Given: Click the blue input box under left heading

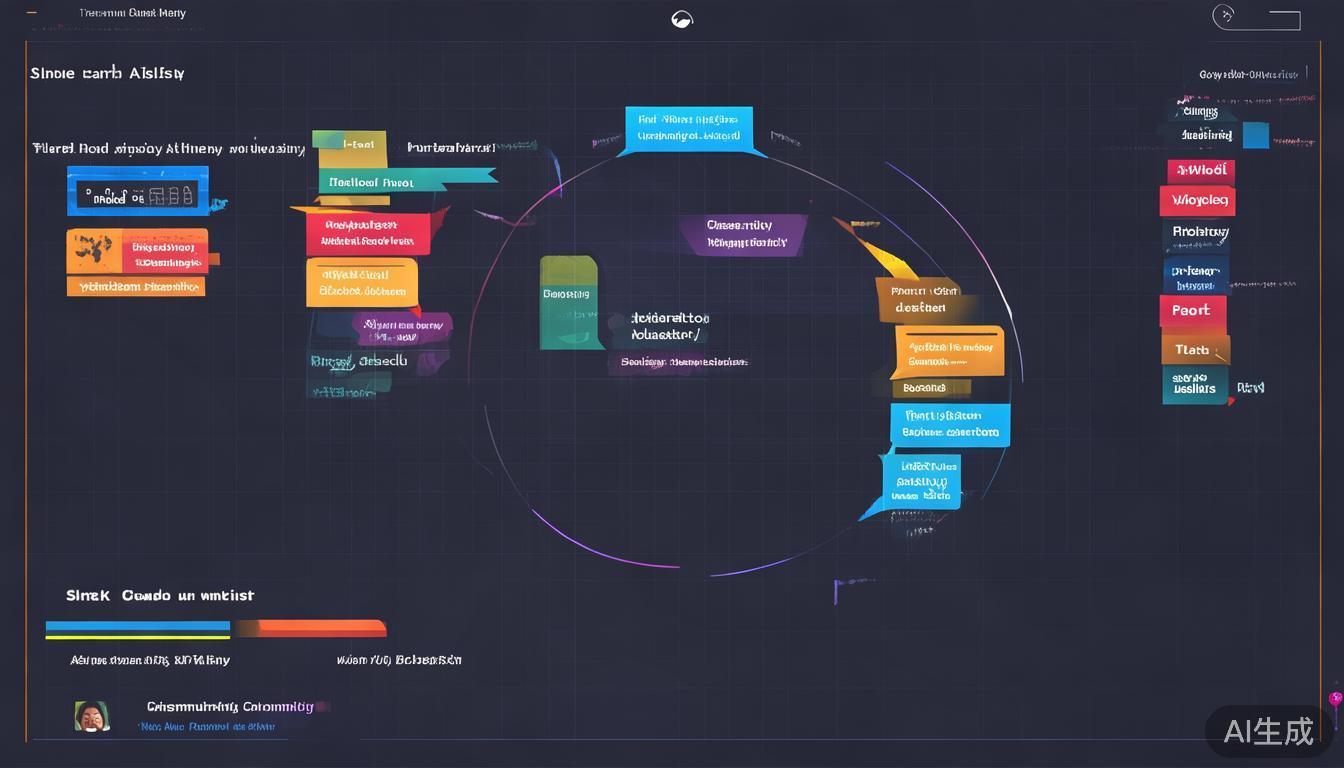Looking at the screenshot, I should [137, 191].
